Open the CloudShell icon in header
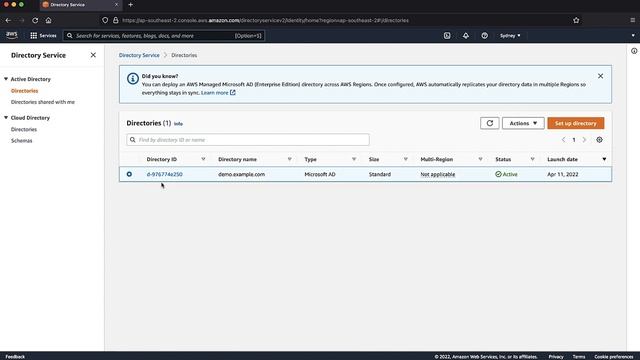 pyautogui.click(x=447, y=36)
